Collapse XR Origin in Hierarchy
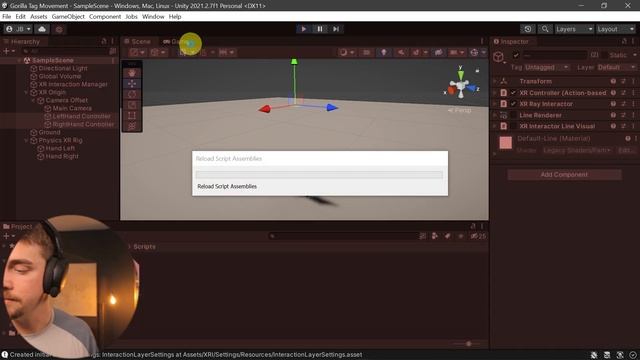 tap(27, 92)
